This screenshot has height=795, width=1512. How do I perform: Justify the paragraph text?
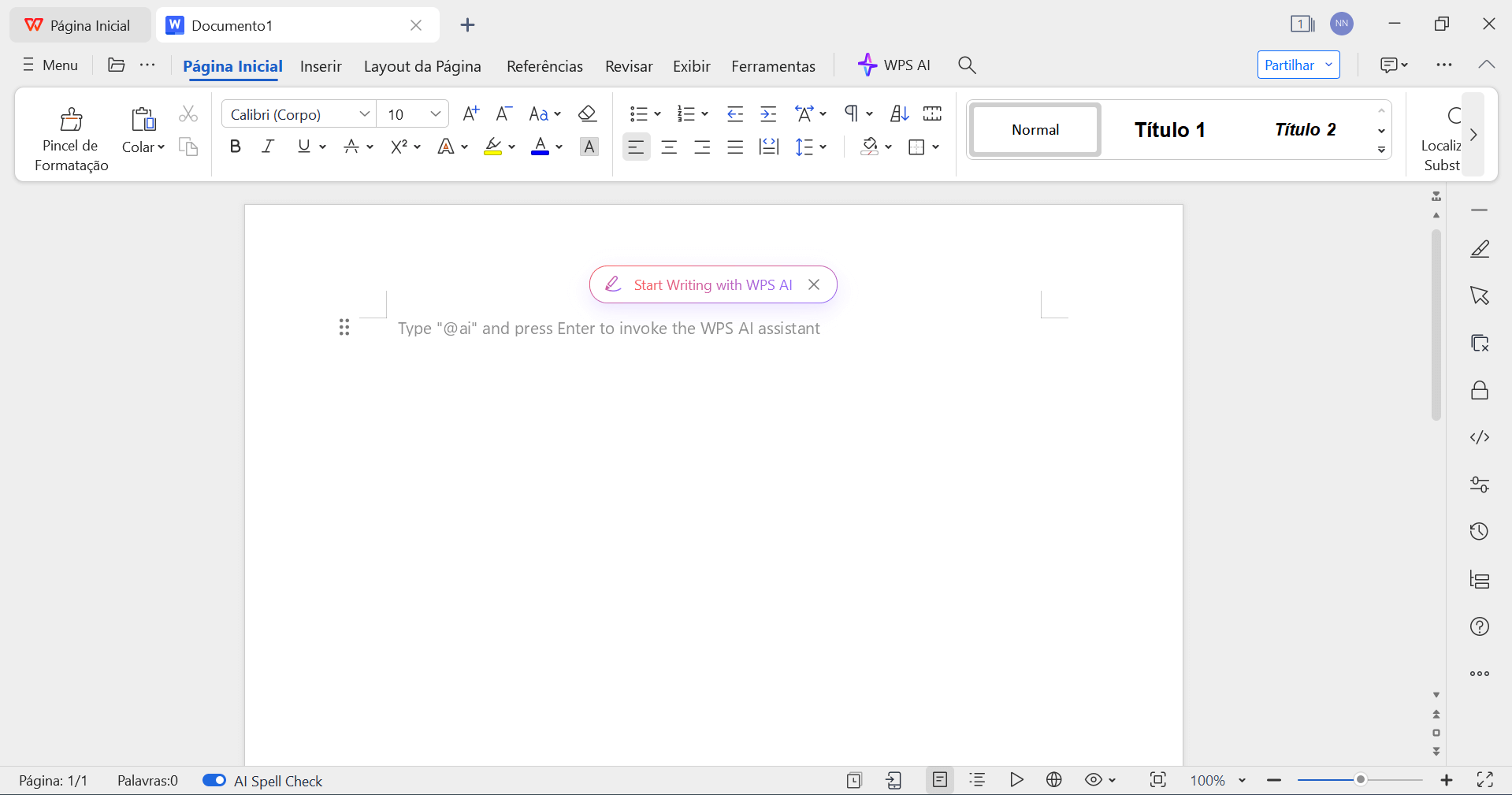[x=735, y=147]
